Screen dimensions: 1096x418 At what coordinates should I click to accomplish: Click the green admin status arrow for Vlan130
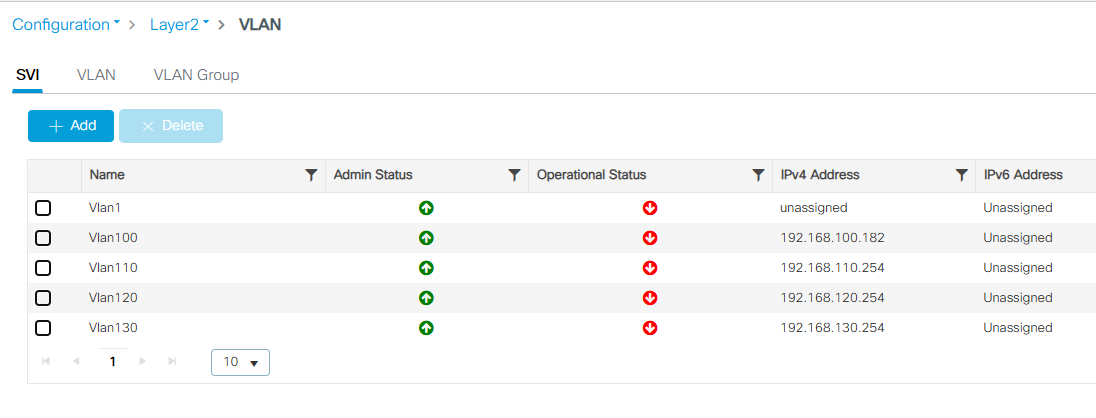click(x=426, y=327)
